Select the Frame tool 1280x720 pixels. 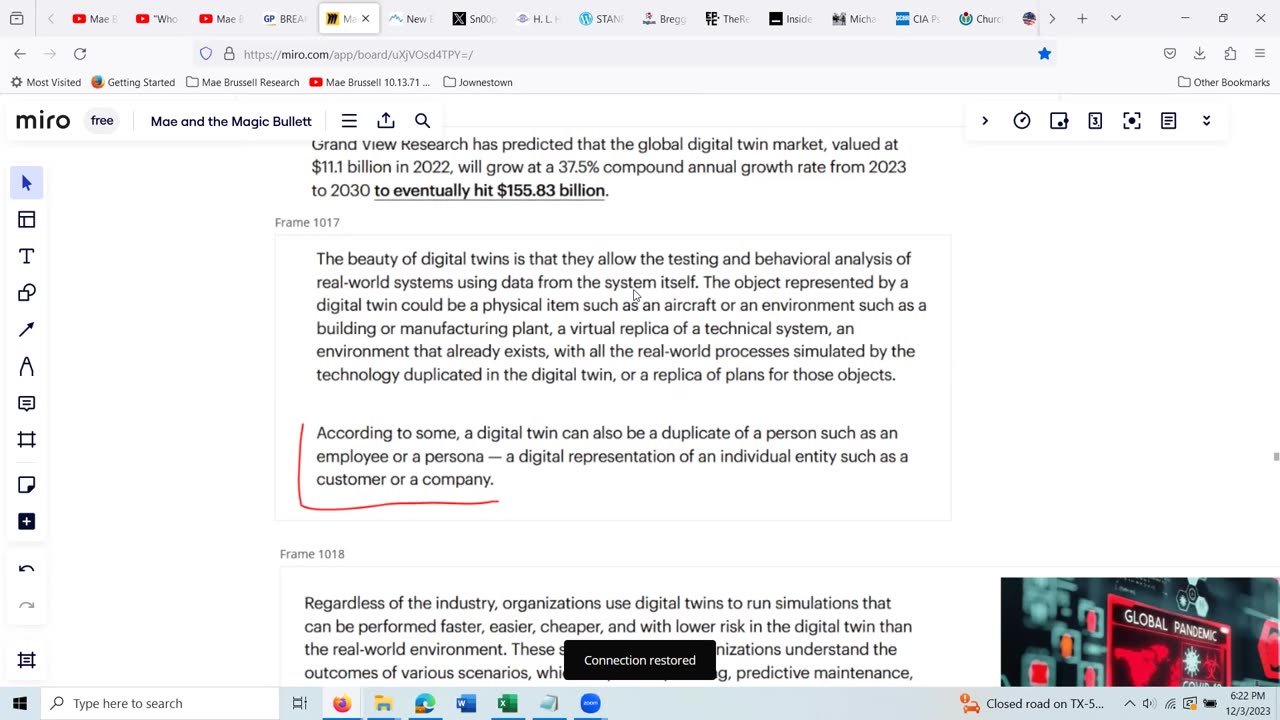point(27,440)
